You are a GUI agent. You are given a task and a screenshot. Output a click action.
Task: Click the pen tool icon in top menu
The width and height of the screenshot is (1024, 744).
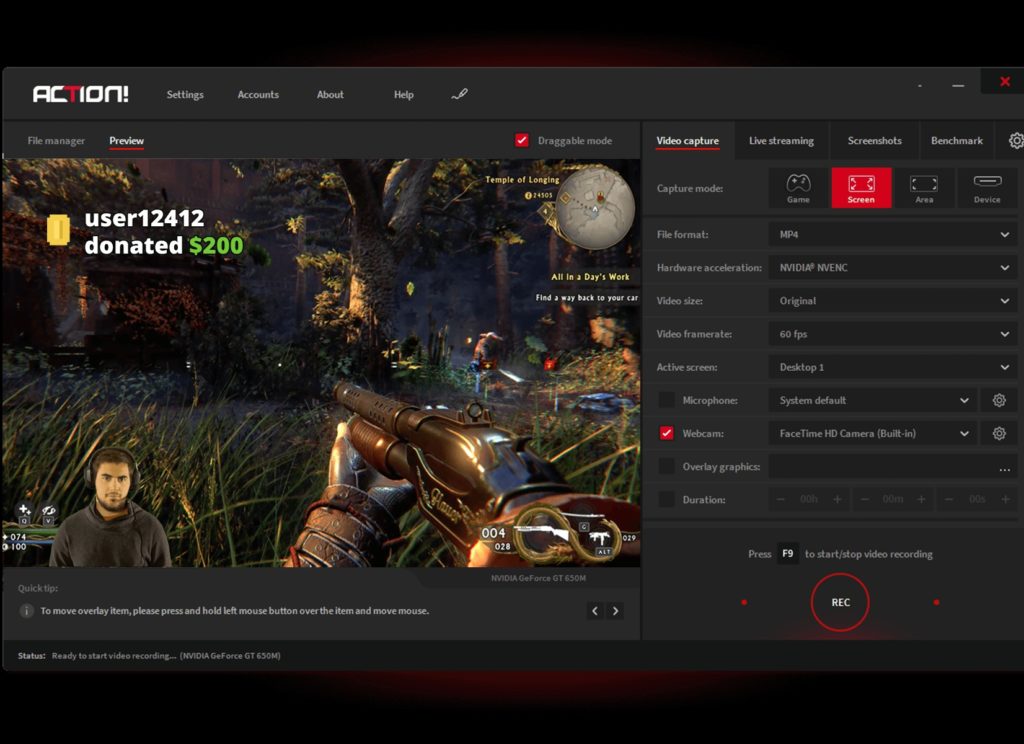460,94
